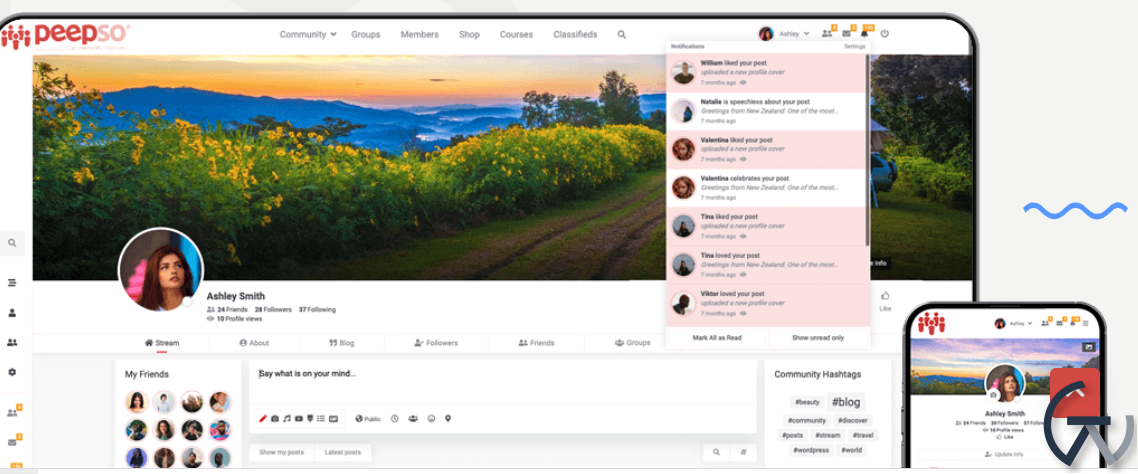Open the notifications Settings link
Screen dimensions: 1138x474
click(854, 47)
